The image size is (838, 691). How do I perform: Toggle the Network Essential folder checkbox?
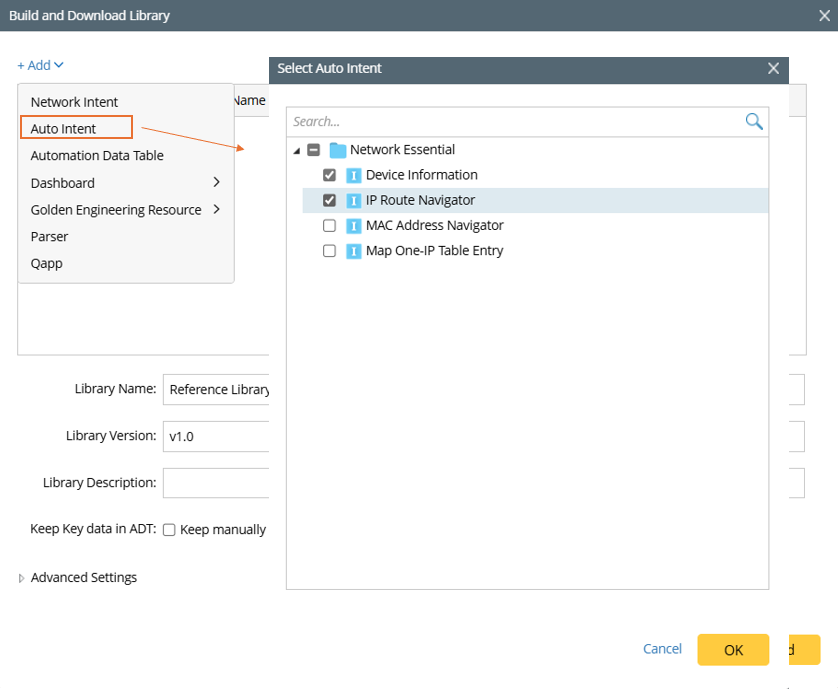tap(313, 150)
